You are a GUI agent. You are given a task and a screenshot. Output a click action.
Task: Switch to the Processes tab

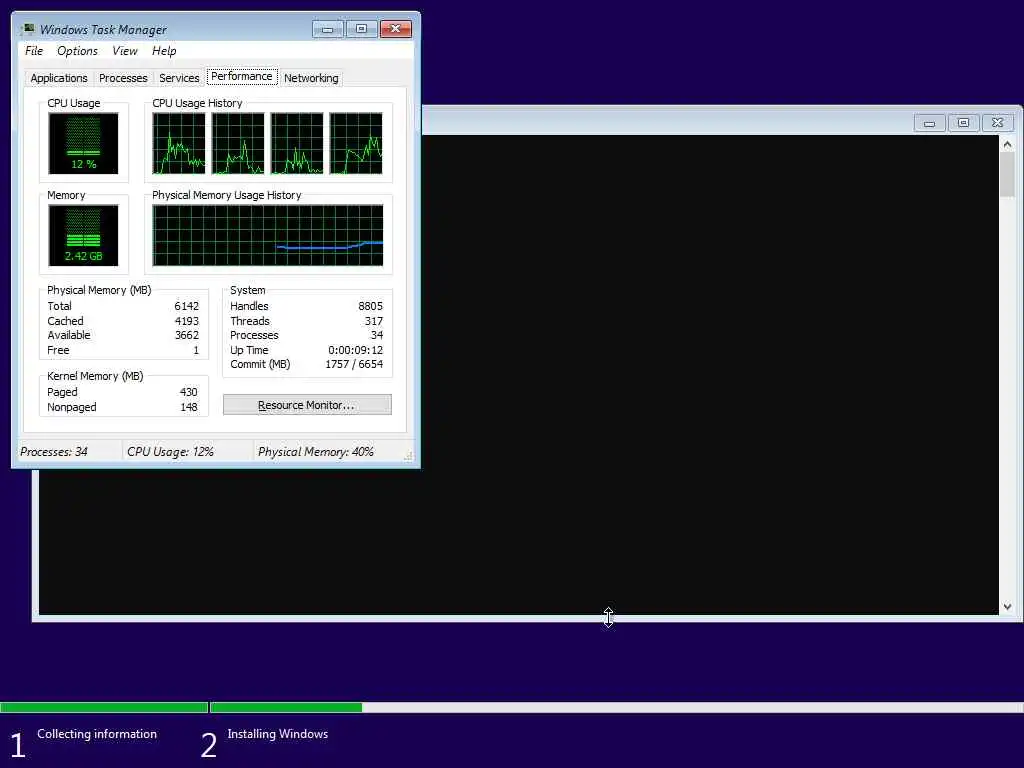(123, 78)
